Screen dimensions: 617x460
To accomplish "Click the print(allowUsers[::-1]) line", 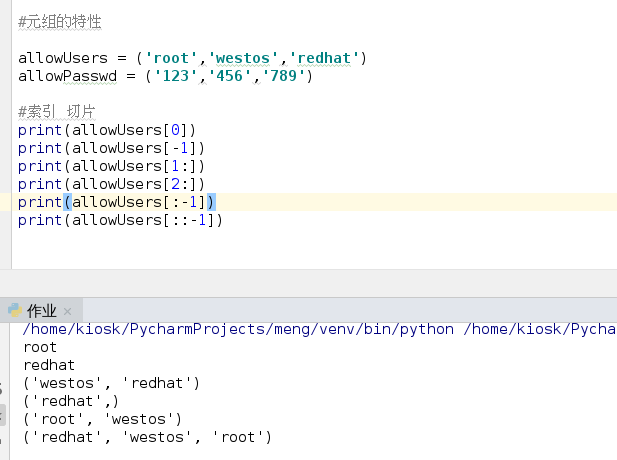I will tap(120, 220).
